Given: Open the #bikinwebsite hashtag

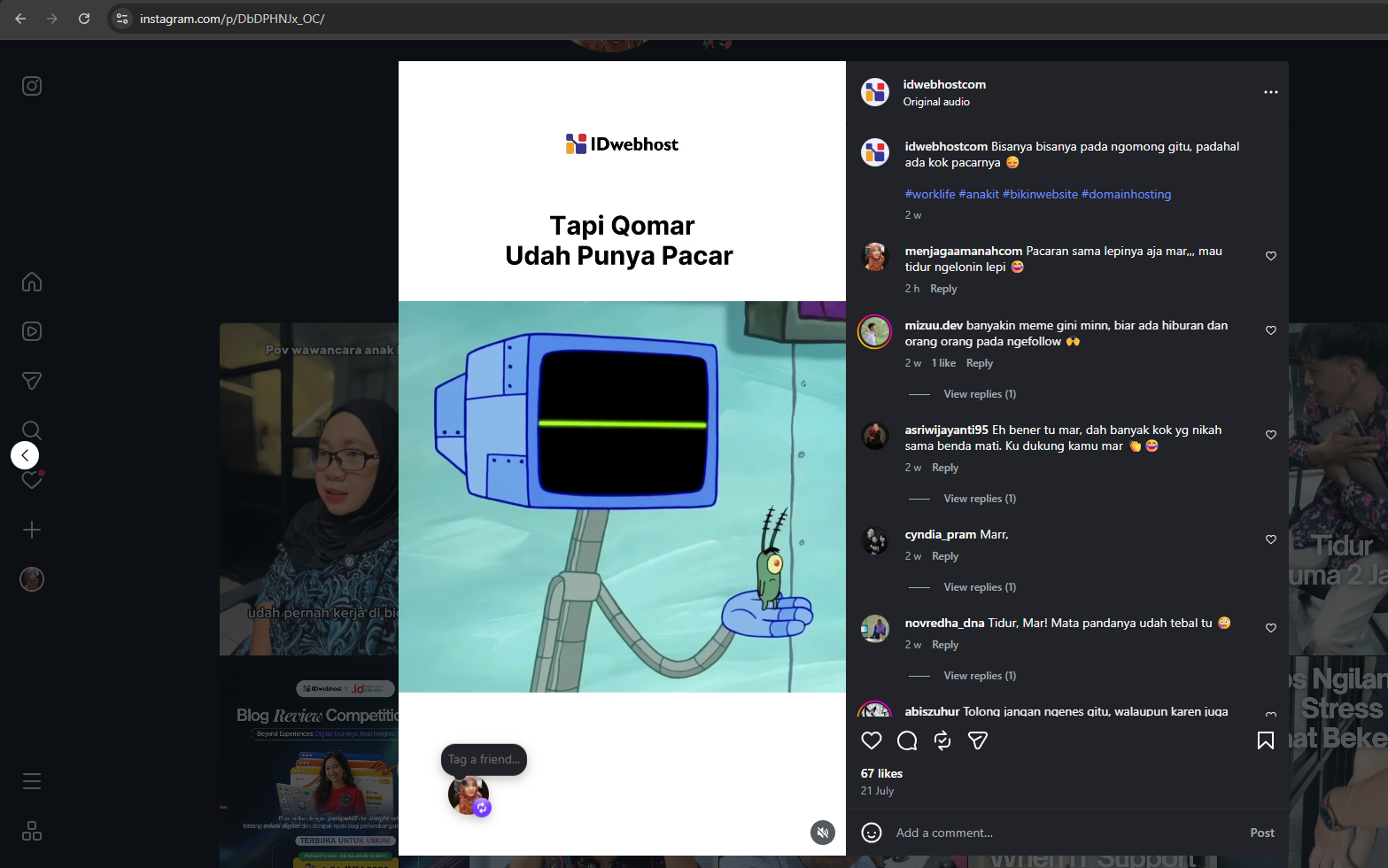Looking at the screenshot, I should (x=1040, y=194).
